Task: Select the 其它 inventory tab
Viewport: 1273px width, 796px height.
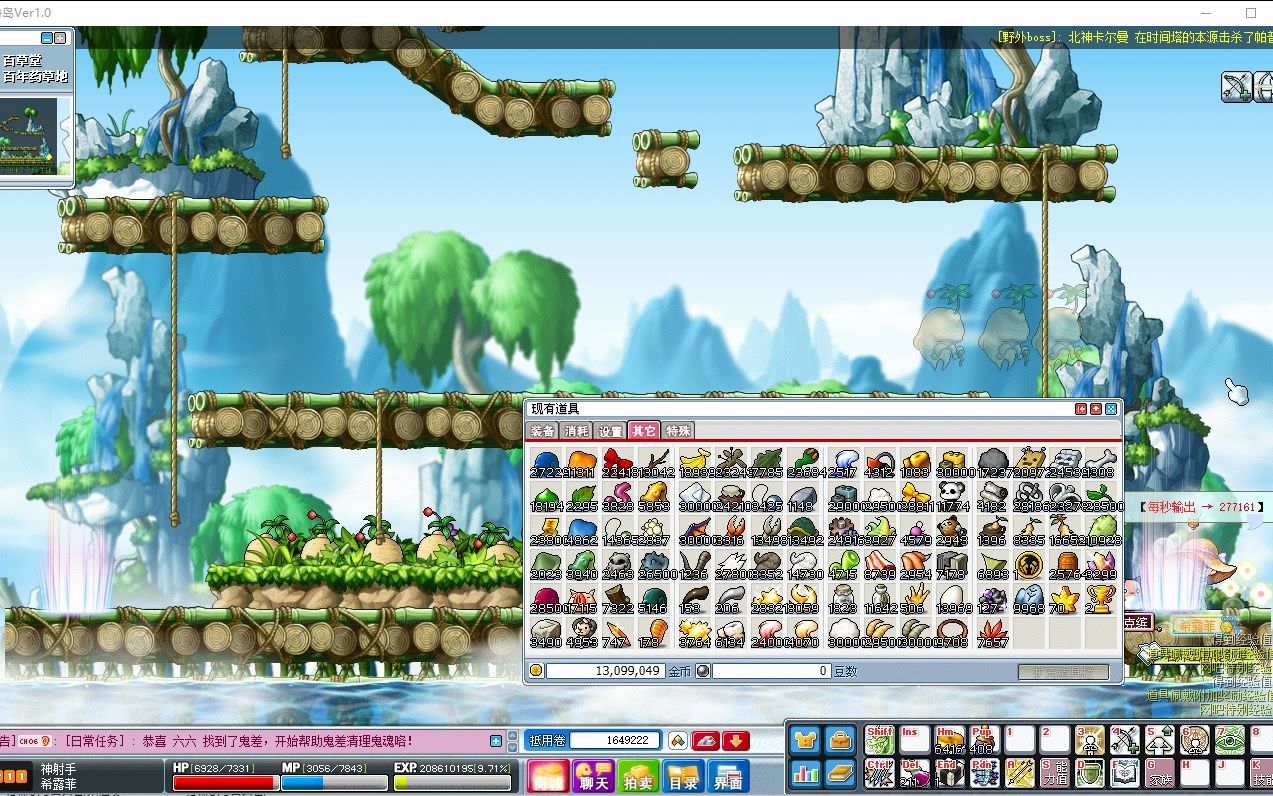Action: 644,431
